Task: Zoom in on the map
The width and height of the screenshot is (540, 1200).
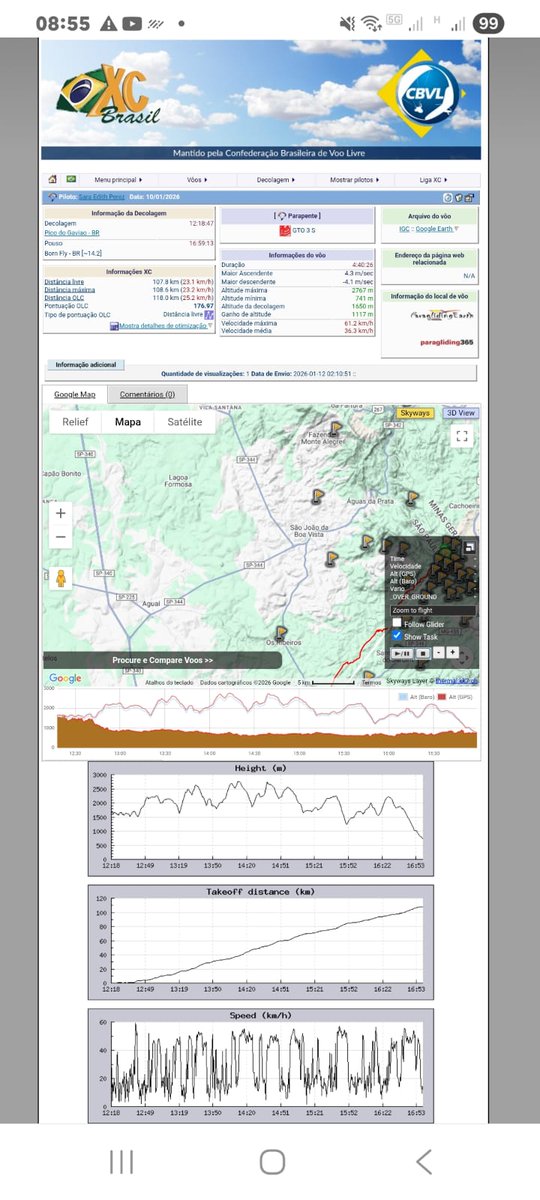Action: [61, 513]
